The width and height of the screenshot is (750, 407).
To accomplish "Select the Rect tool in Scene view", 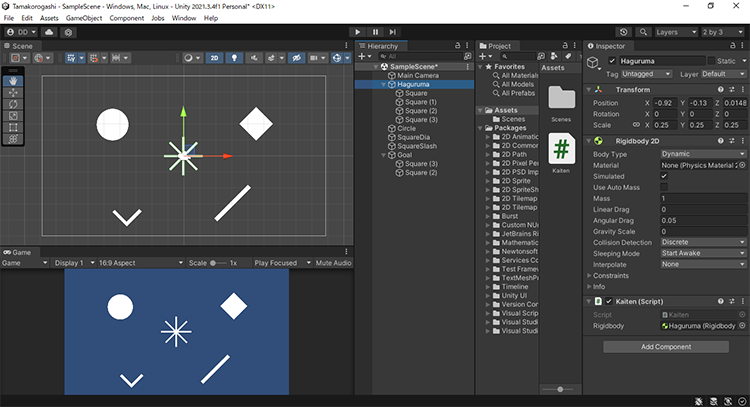I will [12, 127].
